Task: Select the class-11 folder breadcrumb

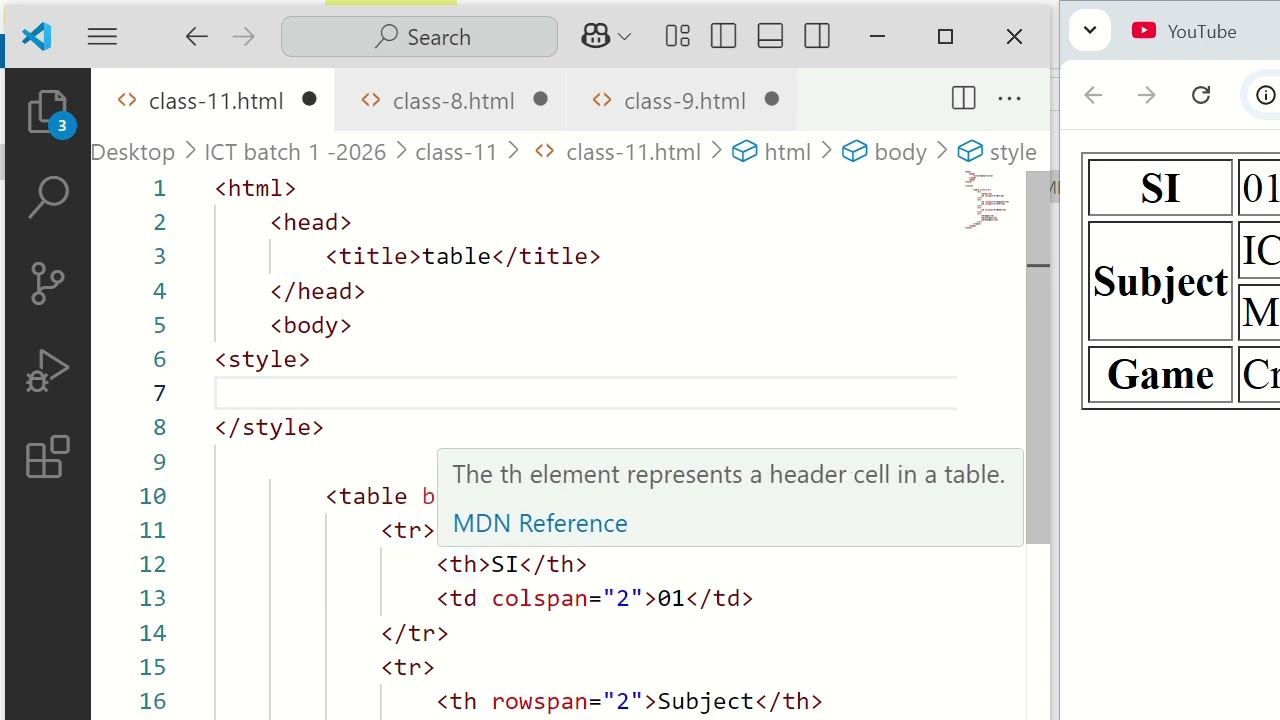Action: 456,152
